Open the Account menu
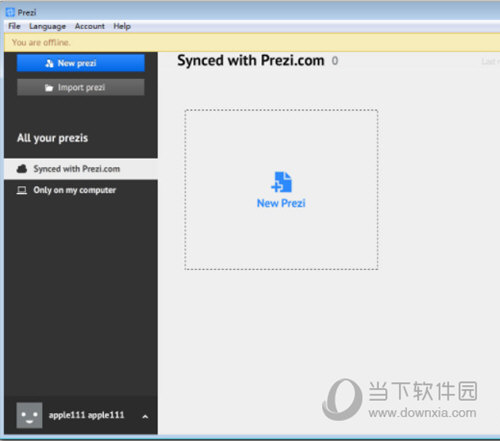 pyautogui.click(x=90, y=26)
